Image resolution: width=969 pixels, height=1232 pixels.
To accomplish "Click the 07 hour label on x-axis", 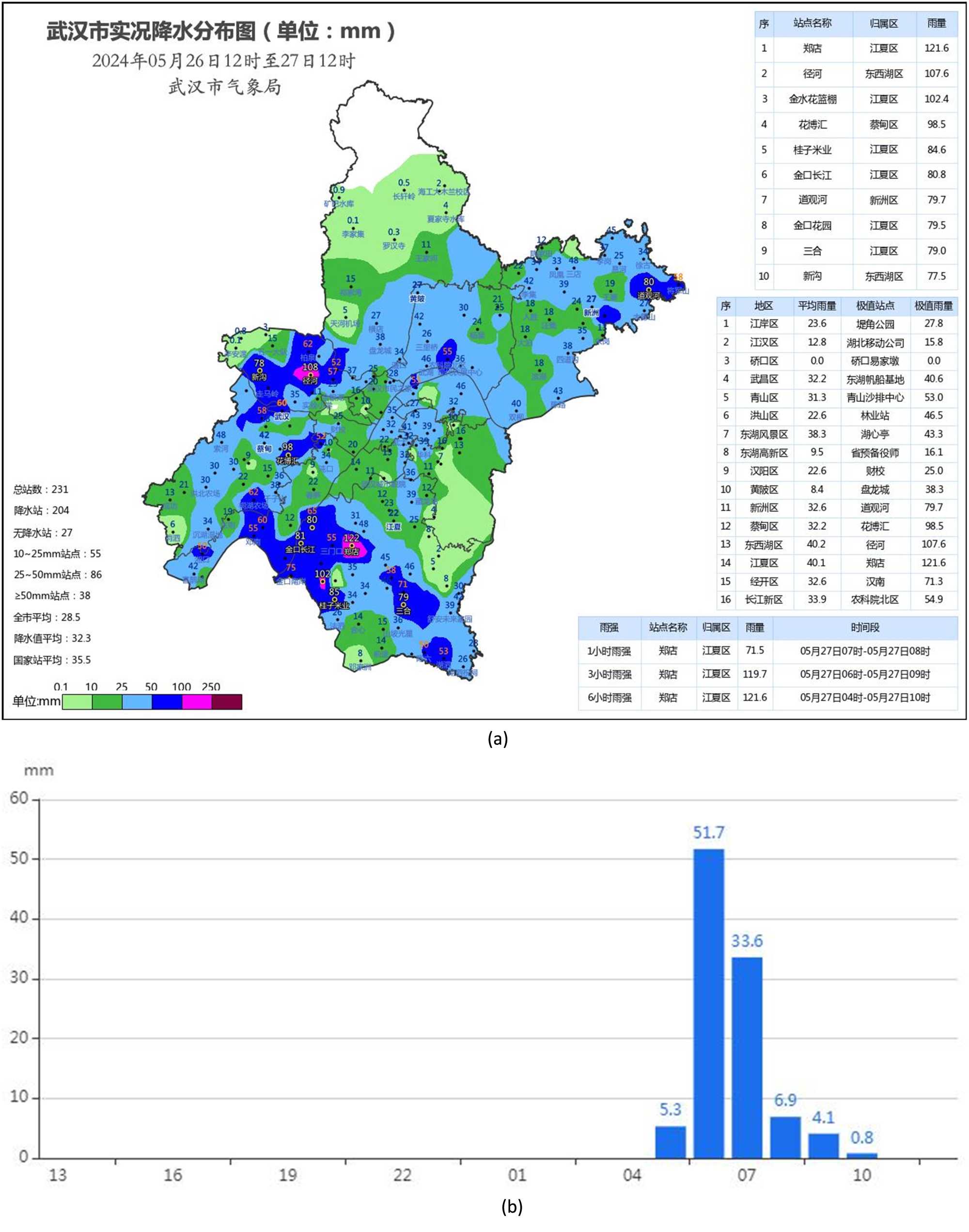I will [x=747, y=1175].
